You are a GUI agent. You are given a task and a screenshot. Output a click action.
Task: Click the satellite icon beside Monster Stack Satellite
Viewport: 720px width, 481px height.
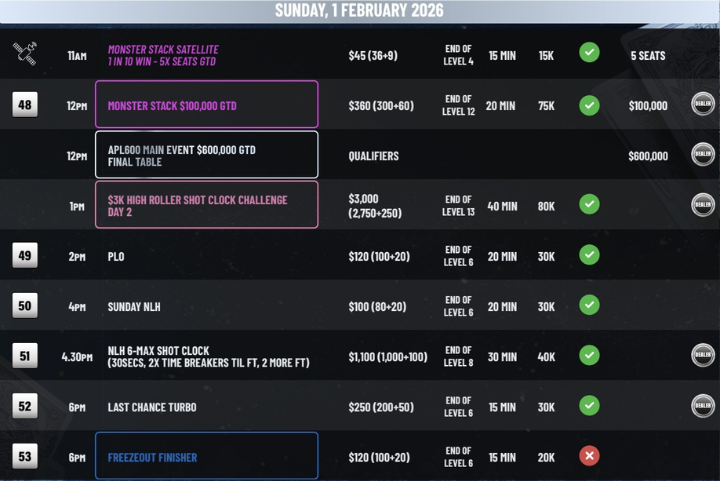coord(25,54)
